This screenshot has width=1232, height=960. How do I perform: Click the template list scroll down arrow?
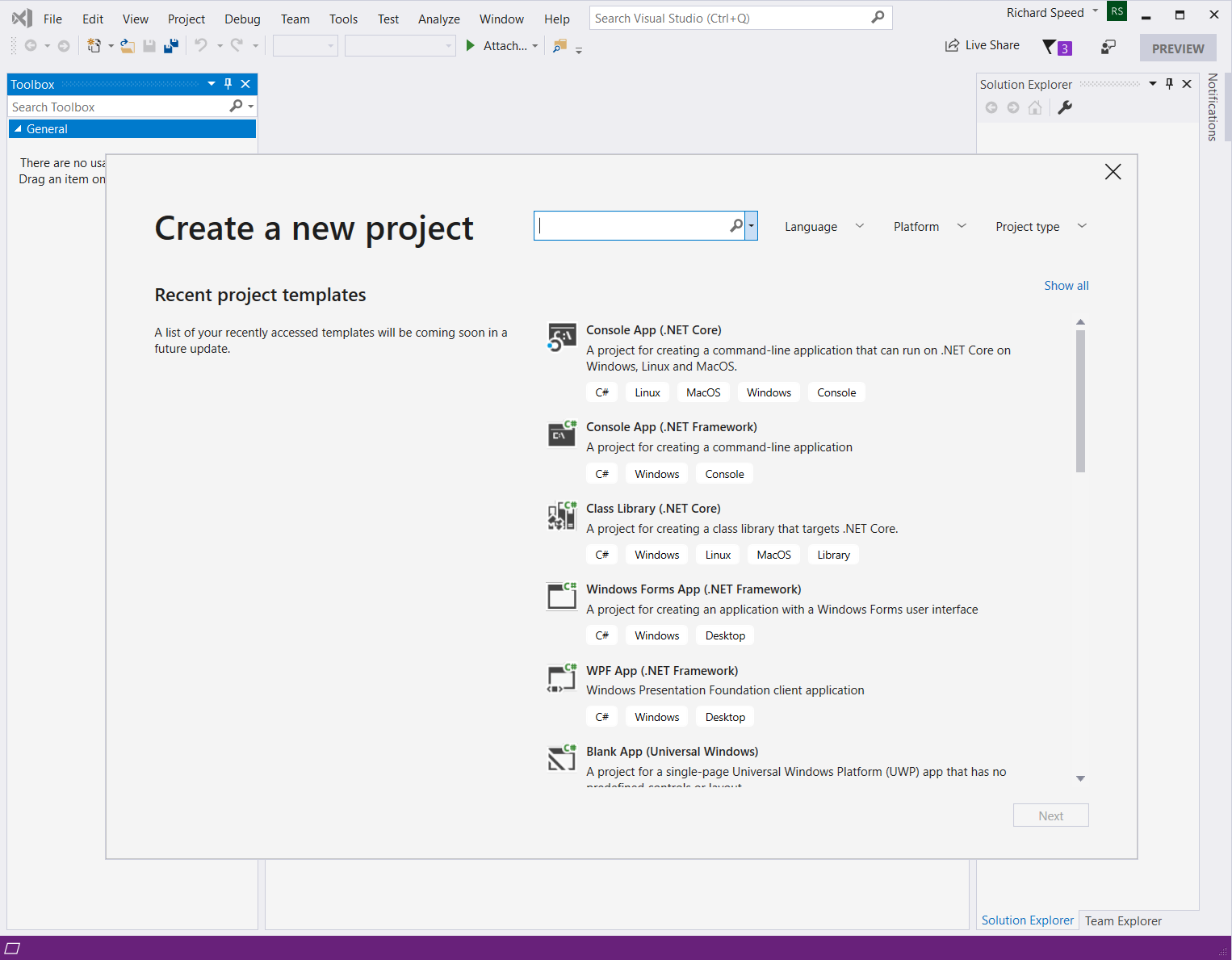point(1080,778)
